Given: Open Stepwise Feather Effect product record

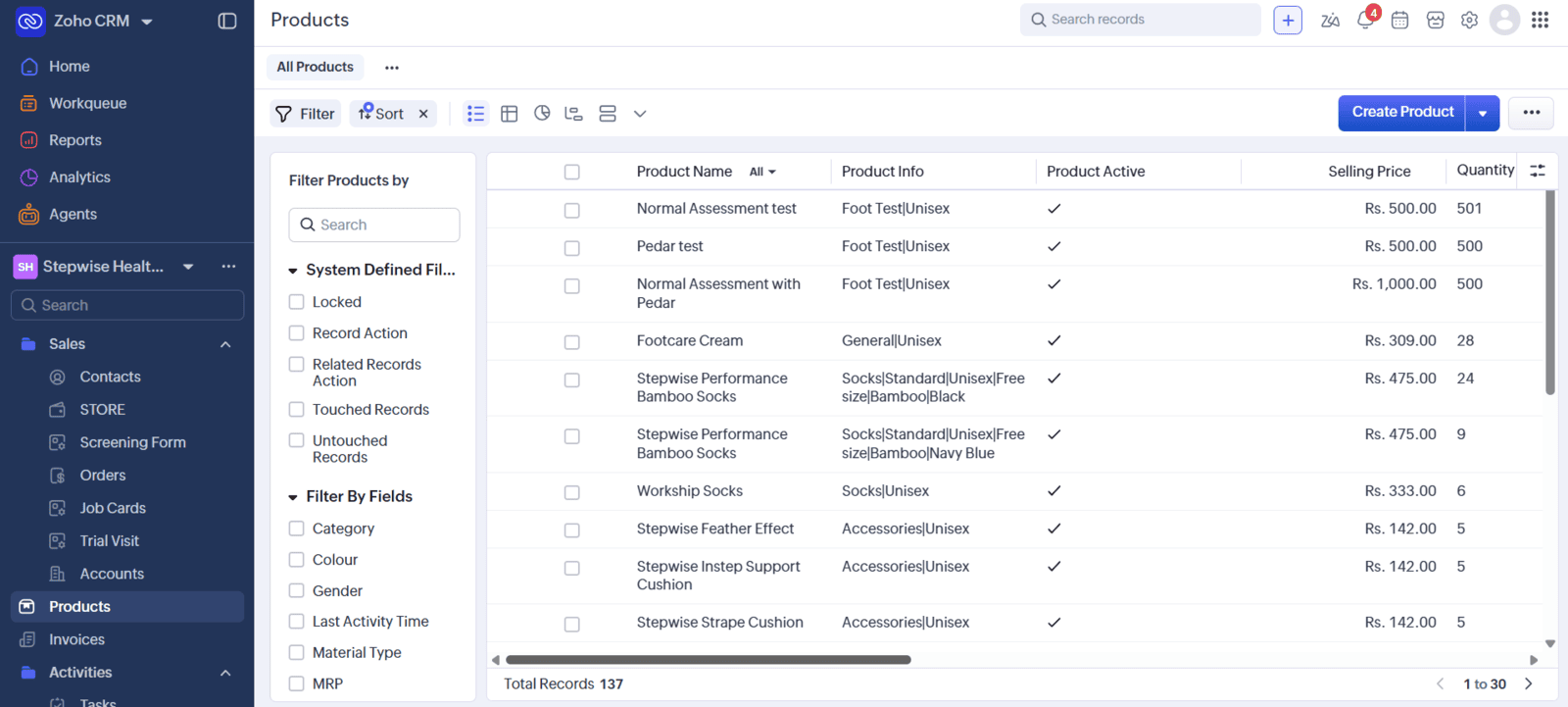Looking at the screenshot, I should click(715, 529).
